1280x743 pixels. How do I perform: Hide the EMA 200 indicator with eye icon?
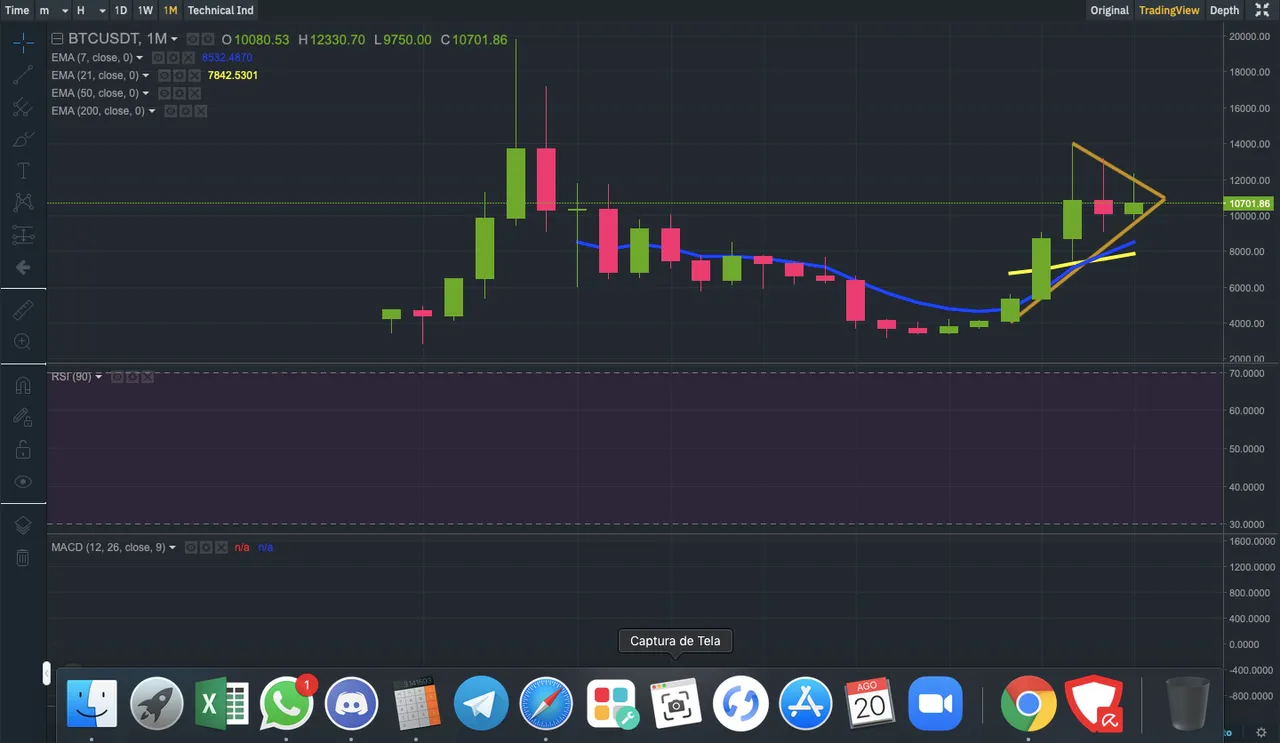tap(172, 112)
